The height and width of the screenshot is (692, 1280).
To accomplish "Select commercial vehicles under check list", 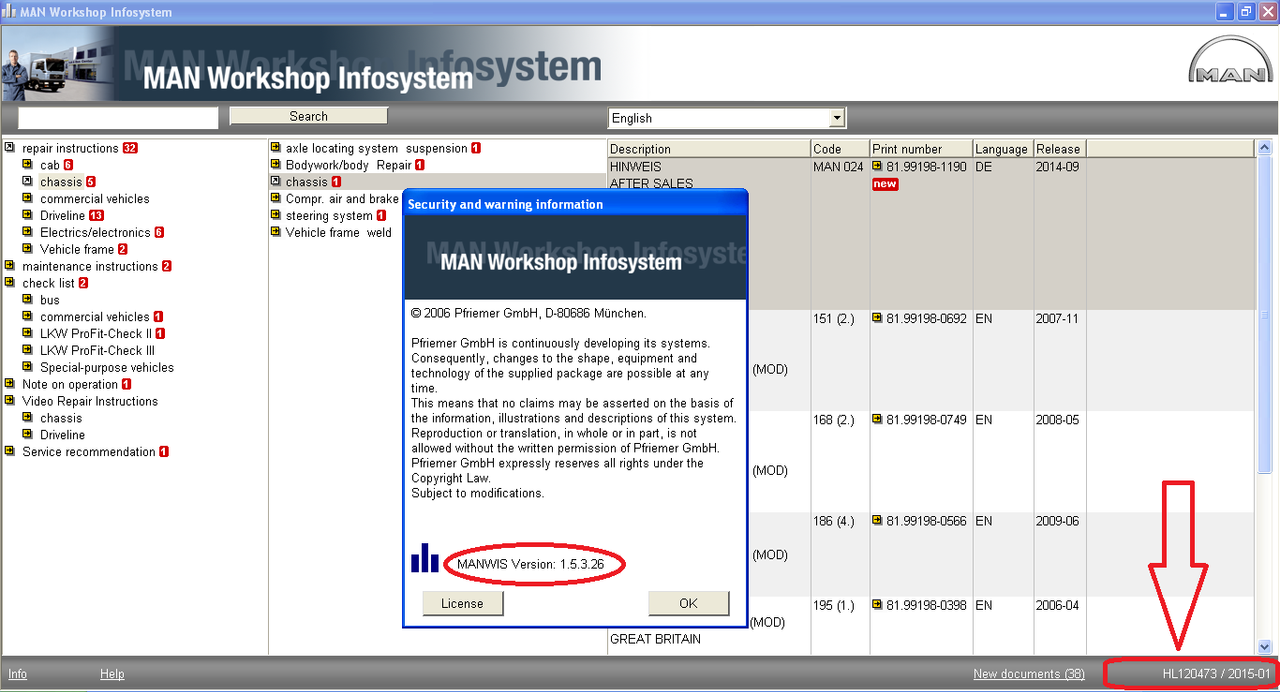I will click(95, 317).
